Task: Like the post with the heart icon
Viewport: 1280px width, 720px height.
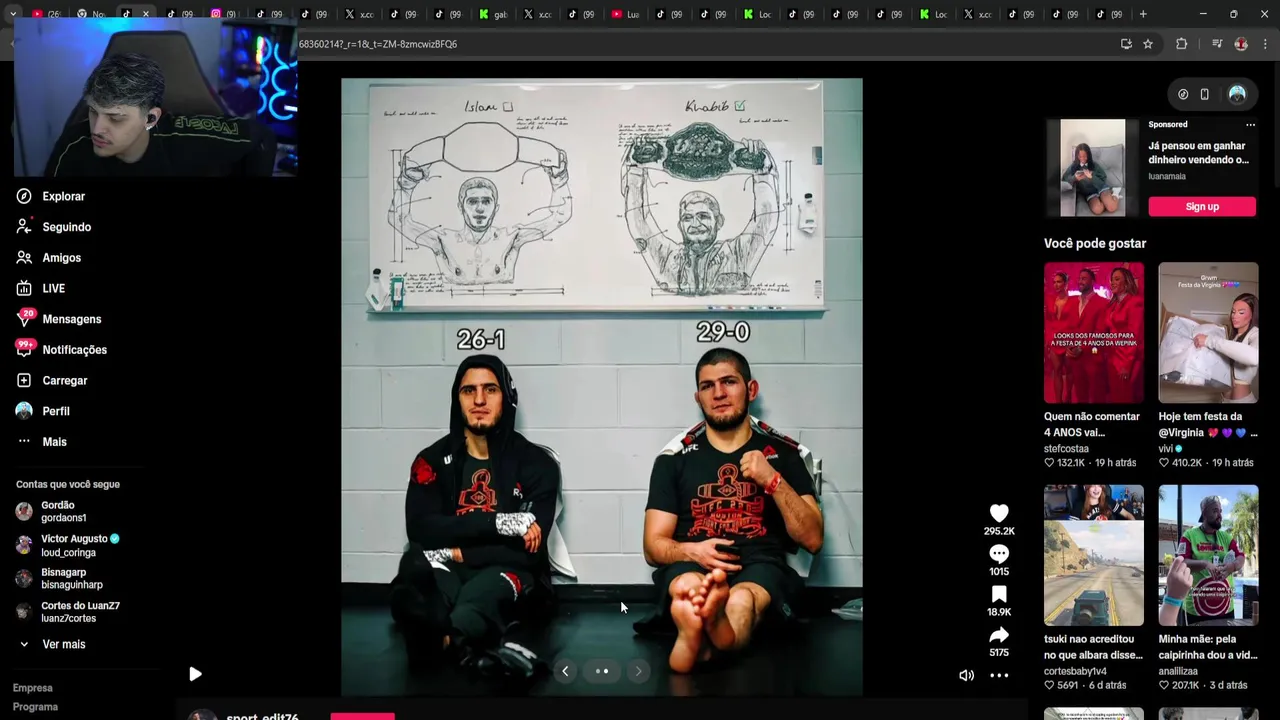Action: click(999, 513)
